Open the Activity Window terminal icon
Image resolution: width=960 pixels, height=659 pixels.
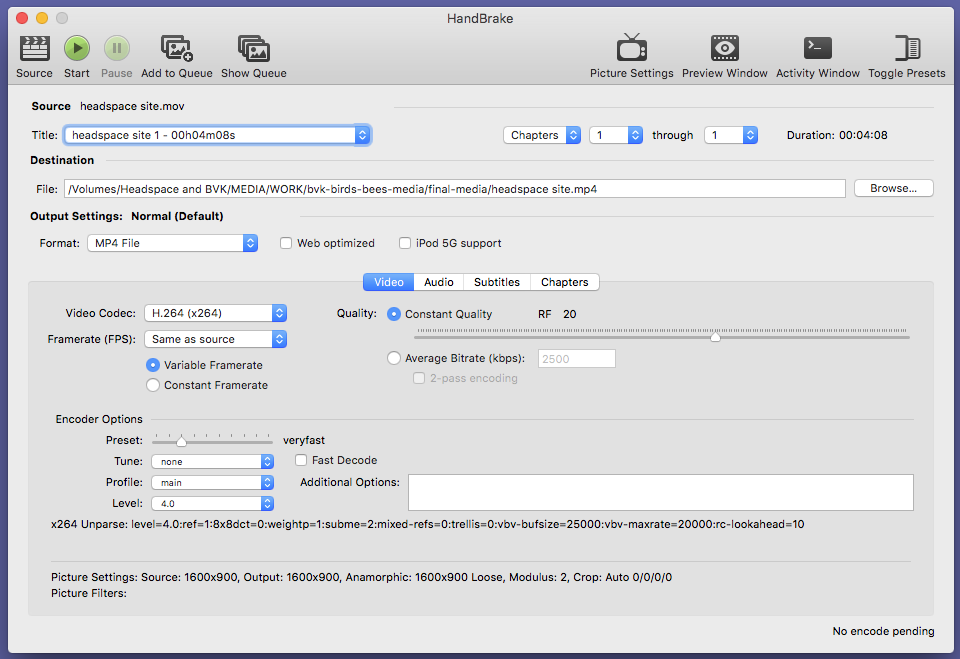click(x=818, y=48)
